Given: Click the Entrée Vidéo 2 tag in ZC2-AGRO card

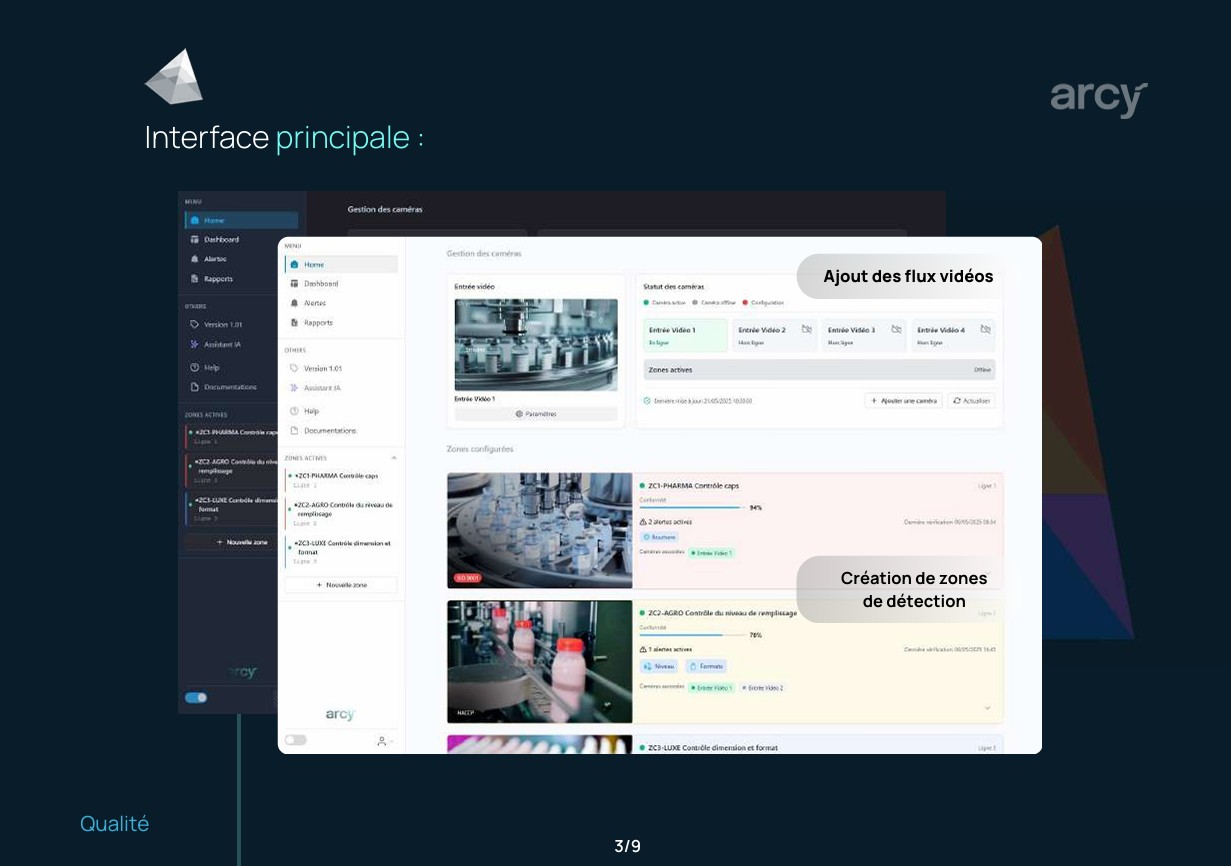Looking at the screenshot, I should point(765,688).
